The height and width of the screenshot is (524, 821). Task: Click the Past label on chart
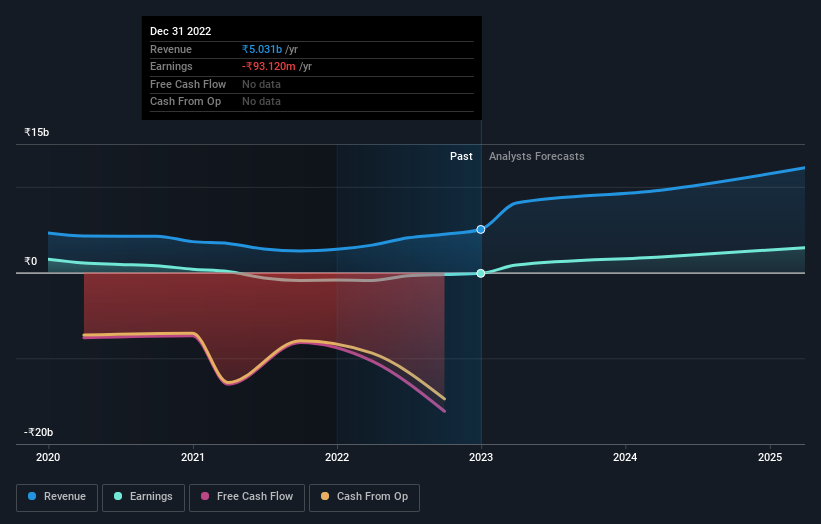coord(461,156)
